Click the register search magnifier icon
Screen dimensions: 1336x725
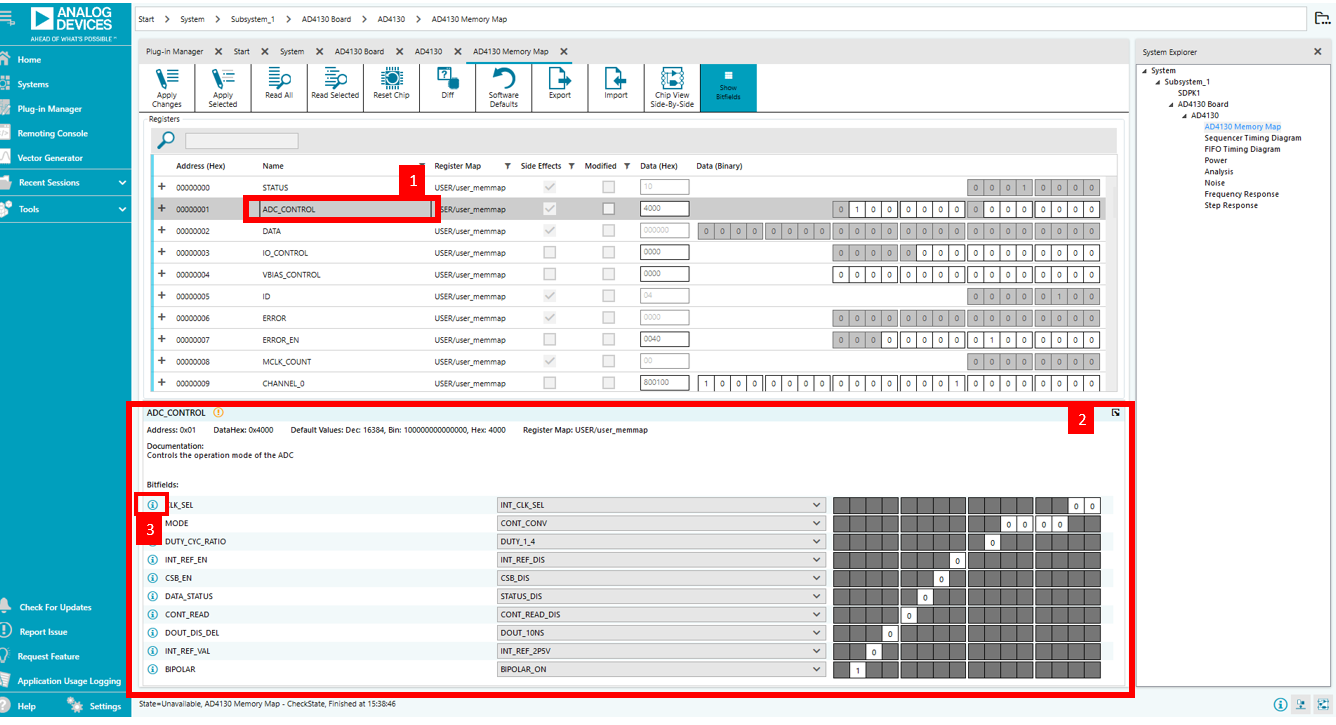tap(167, 140)
